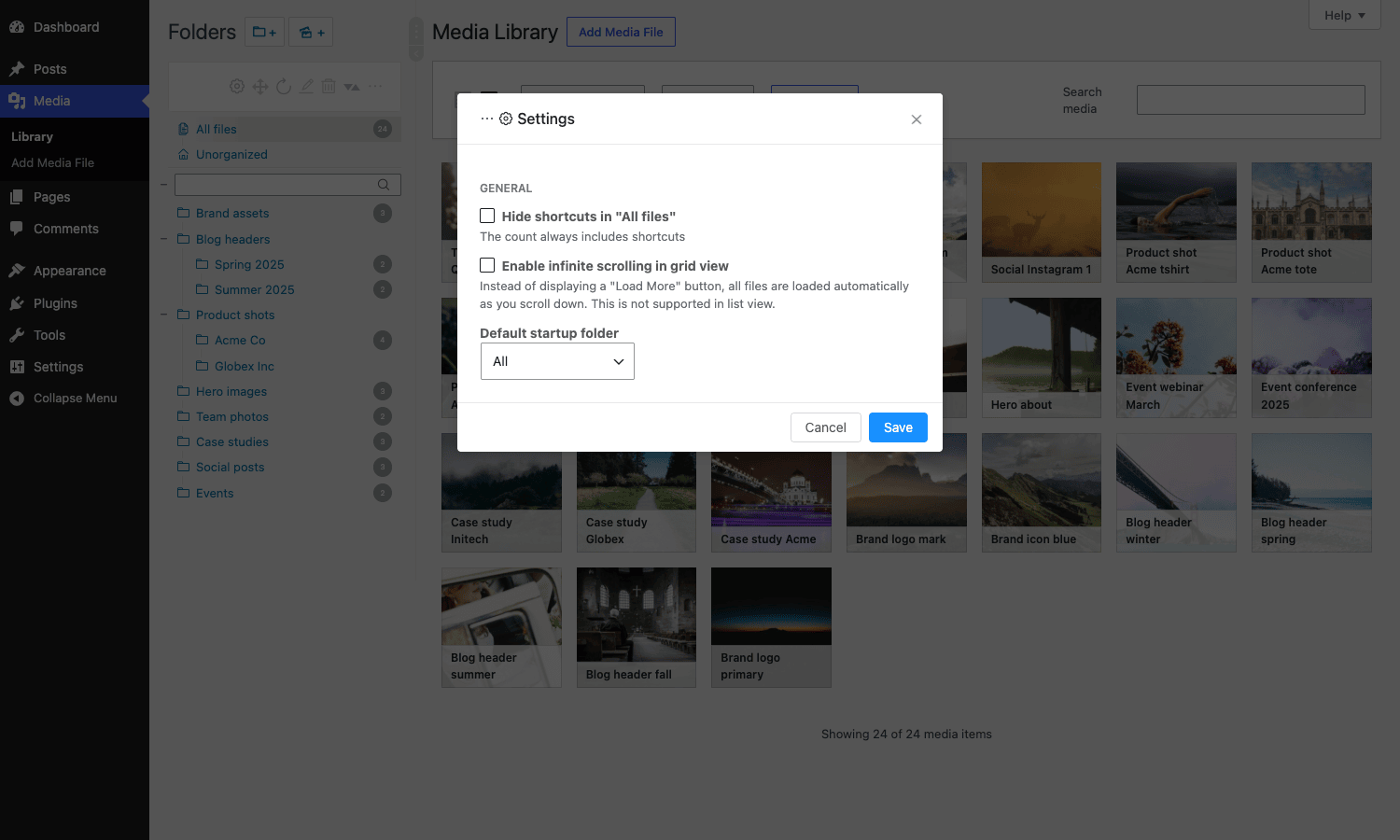Select the Brand logo primary thumbnail
Image resolution: width=1400 pixels, height=840 pixels.
pos(771,627)
